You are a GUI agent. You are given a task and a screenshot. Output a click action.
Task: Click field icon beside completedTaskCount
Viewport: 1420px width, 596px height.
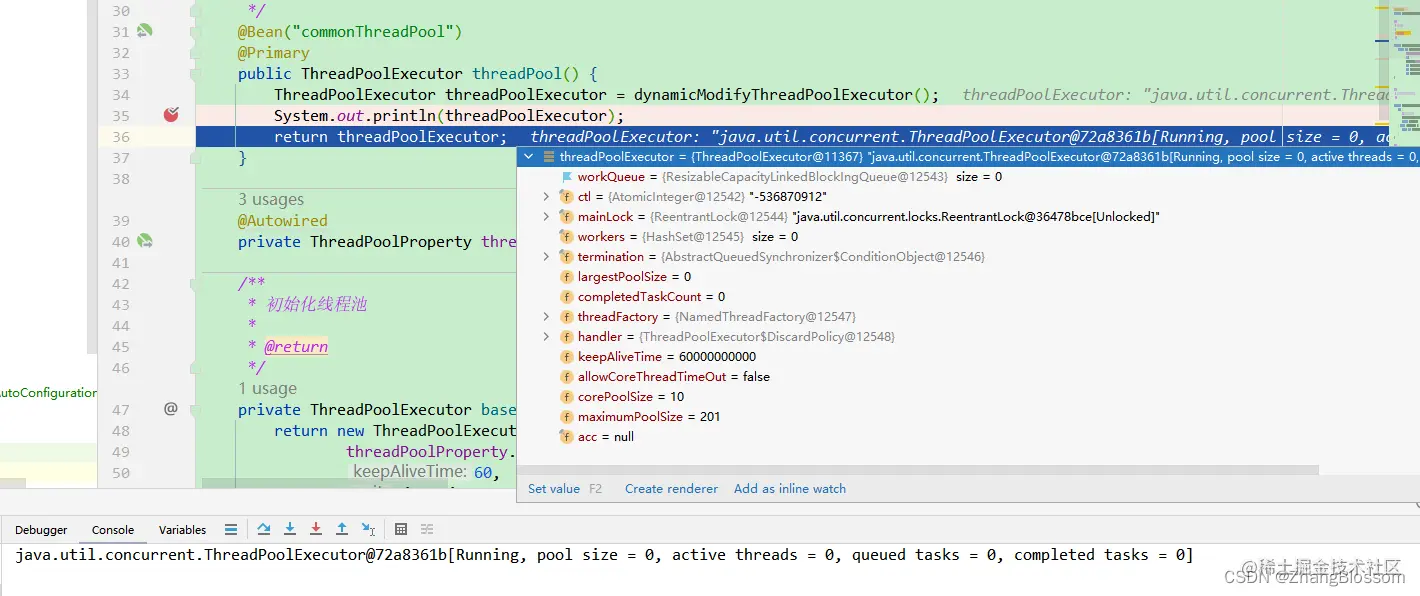click(567, 297)
